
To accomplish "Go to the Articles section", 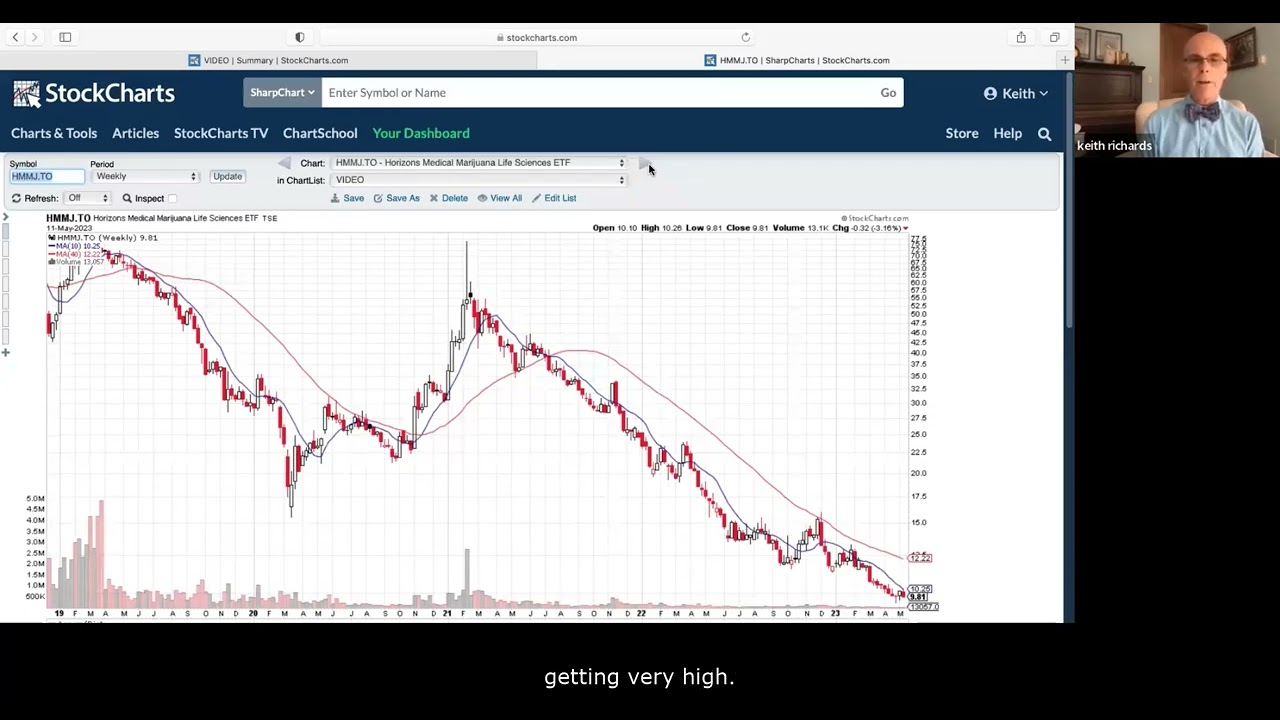I will (x=135, y=133).
